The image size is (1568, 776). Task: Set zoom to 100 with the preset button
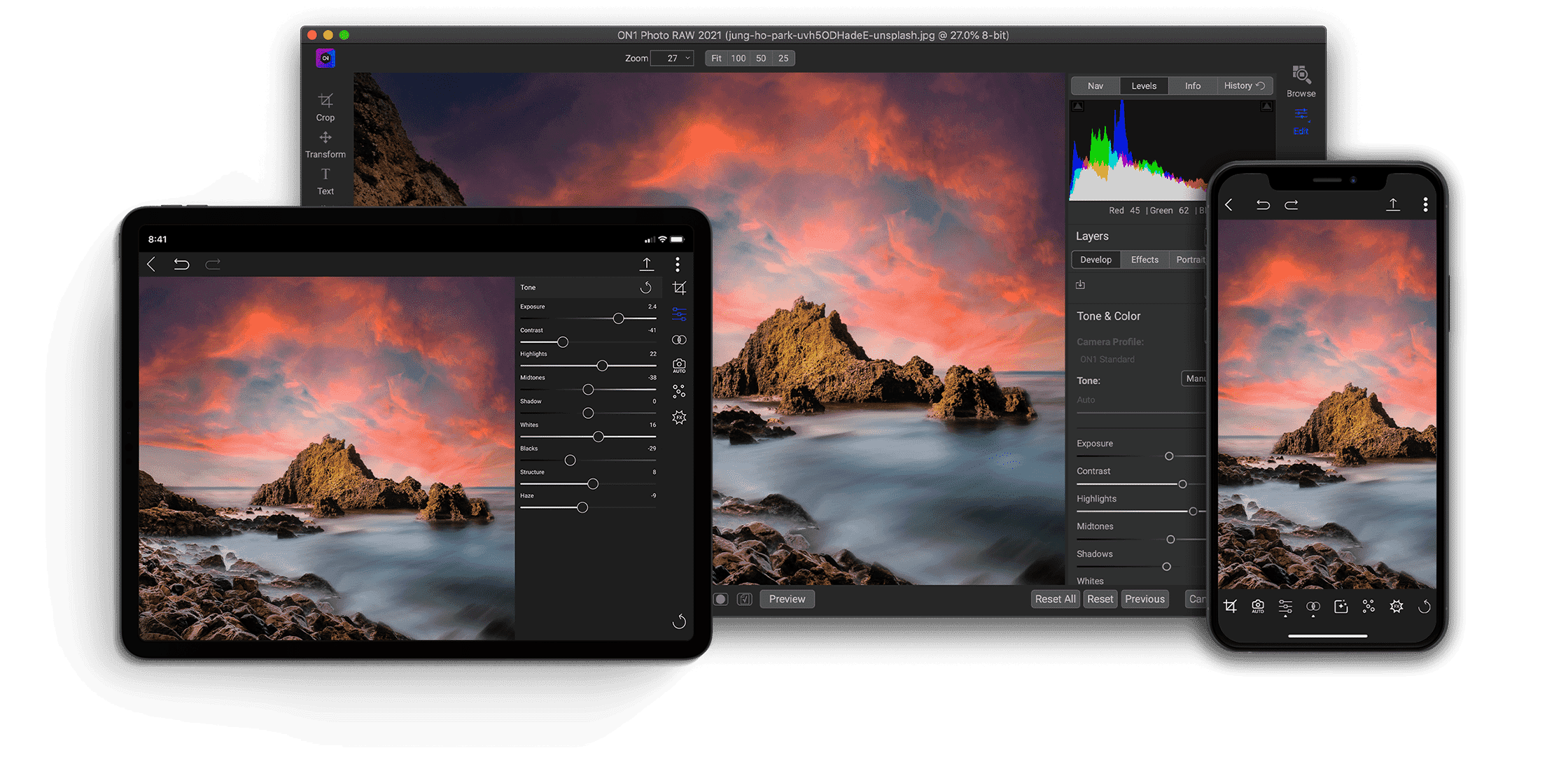tap(738, 58)
